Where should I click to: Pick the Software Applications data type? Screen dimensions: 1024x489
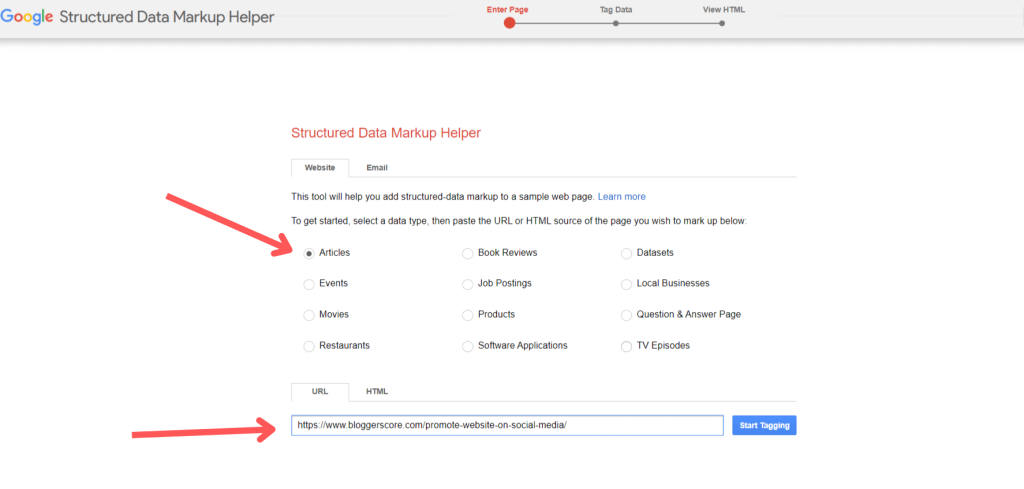pyautogui.click(x=468, y=346)
